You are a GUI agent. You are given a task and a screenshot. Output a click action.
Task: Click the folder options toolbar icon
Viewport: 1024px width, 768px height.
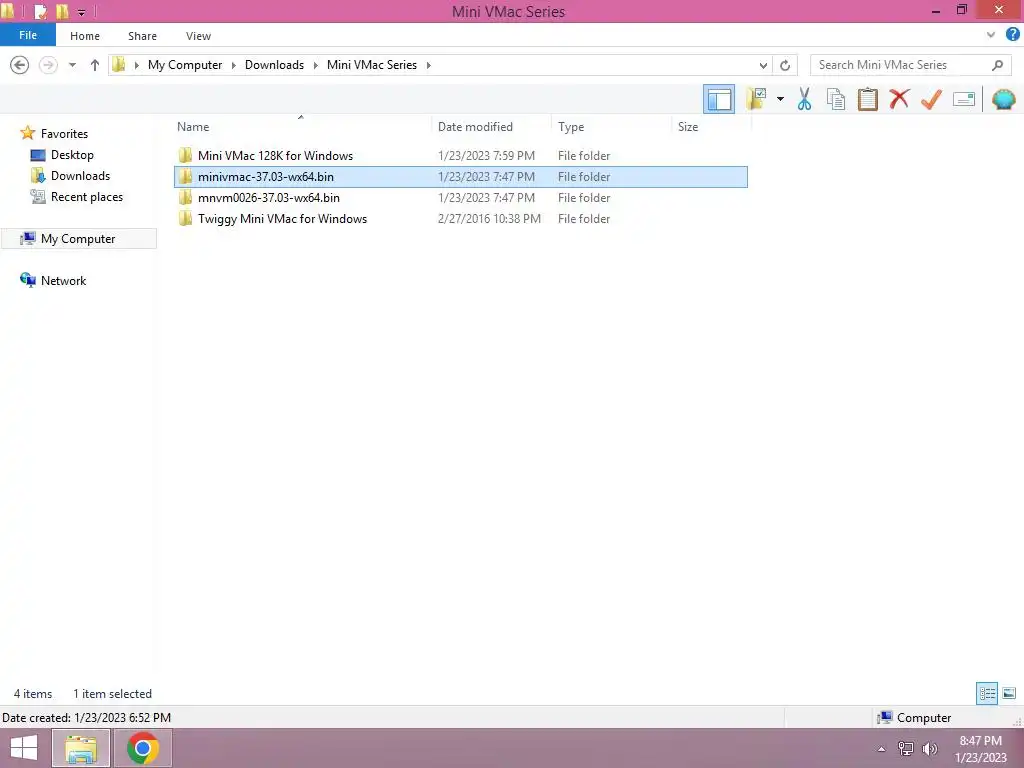pyautogui.click(x=756, y=99)
